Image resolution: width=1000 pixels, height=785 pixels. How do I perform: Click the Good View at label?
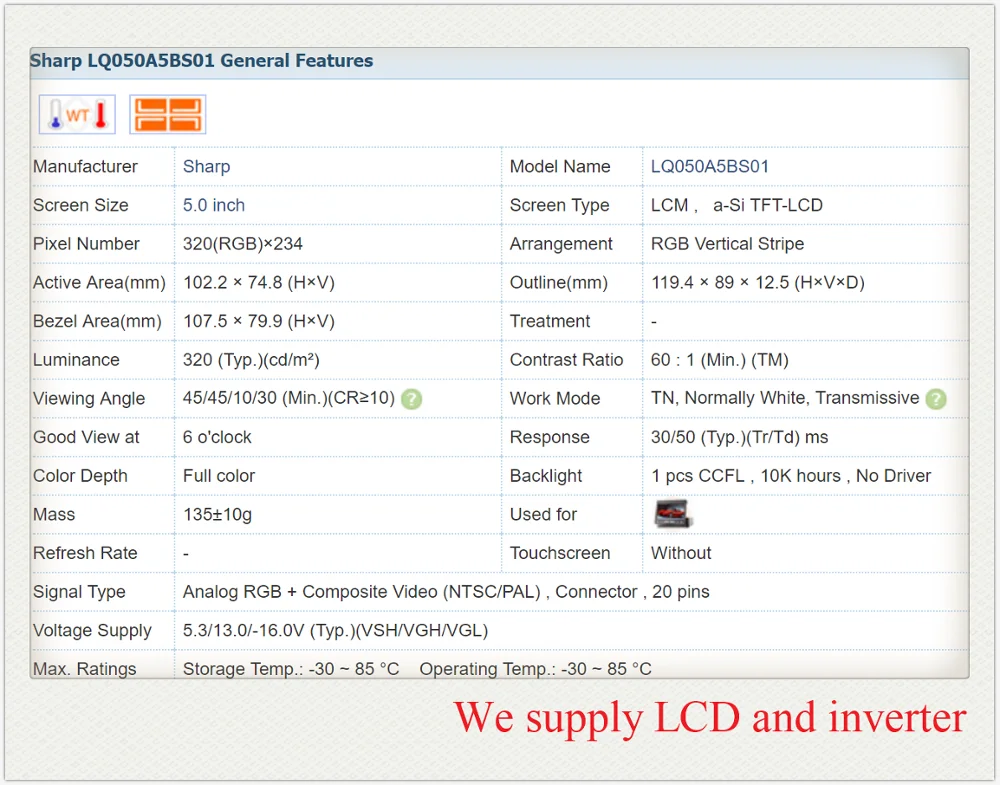(x=86, y=437)
